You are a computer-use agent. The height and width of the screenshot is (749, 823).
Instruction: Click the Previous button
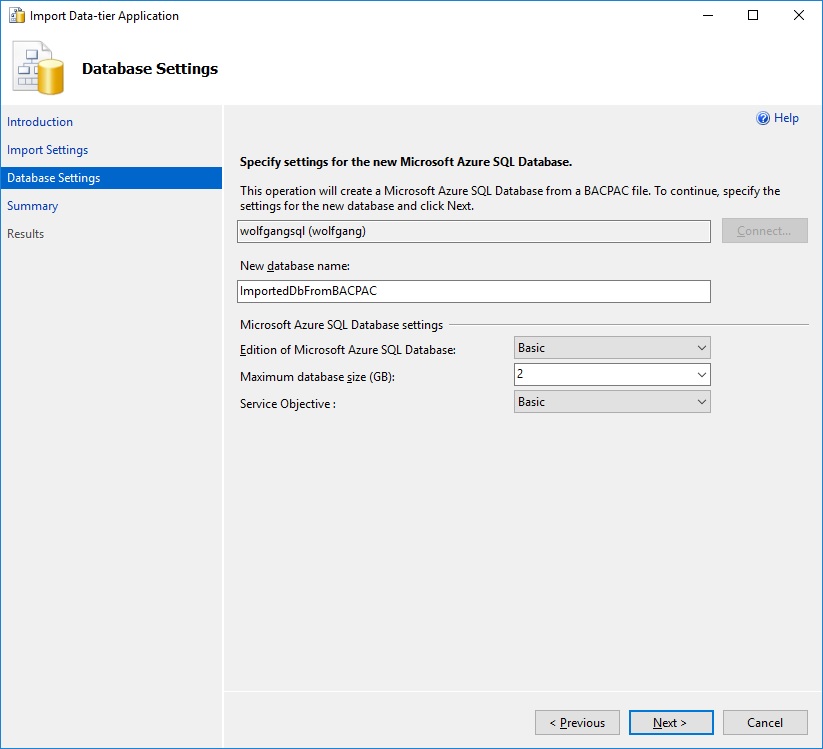coord(577,722)
